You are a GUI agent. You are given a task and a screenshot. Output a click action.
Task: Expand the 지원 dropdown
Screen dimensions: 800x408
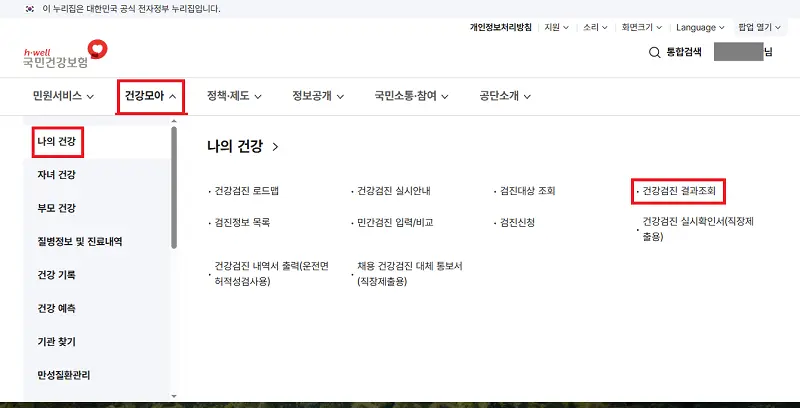click(x=557, y=28)
